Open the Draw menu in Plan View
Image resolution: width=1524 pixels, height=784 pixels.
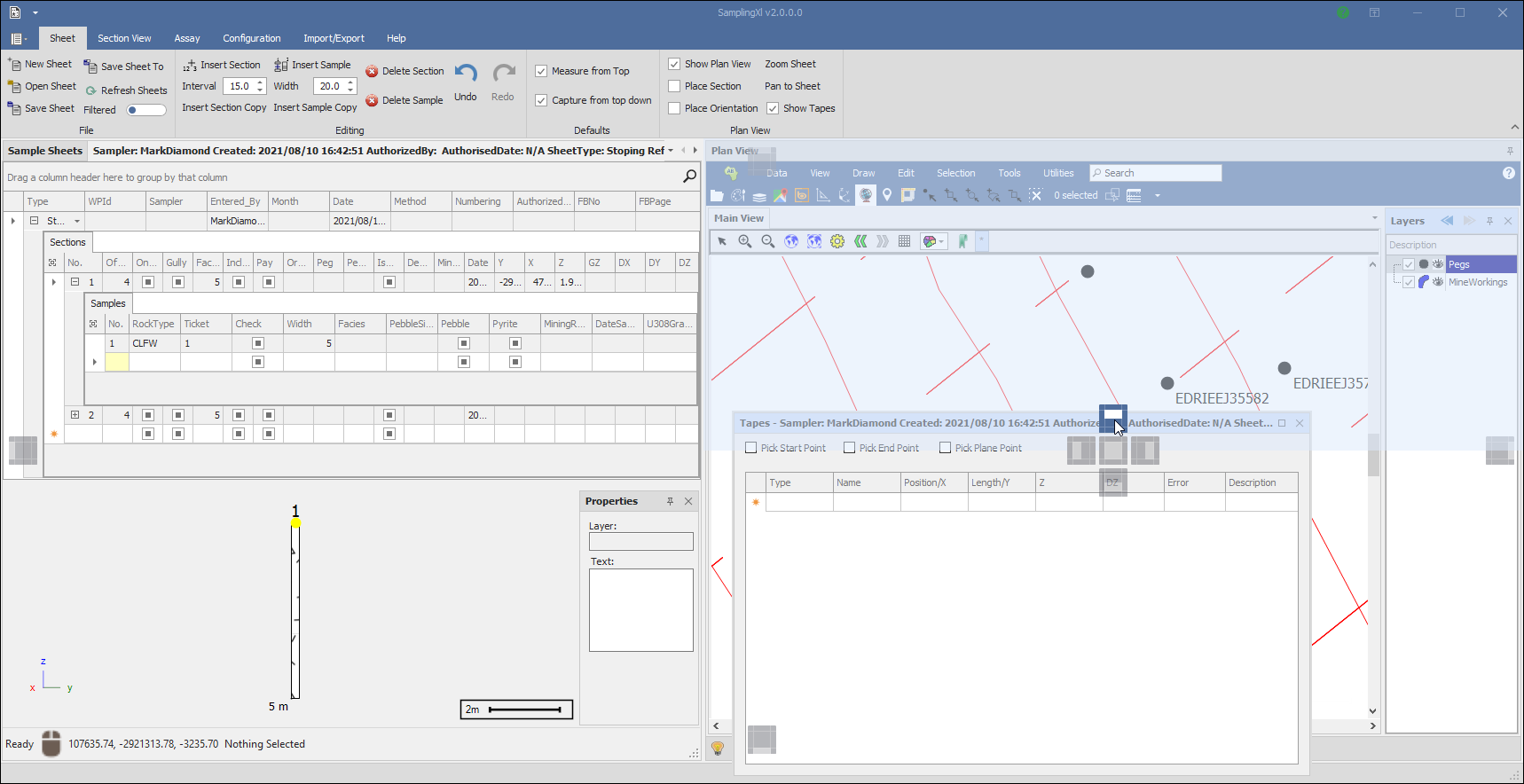[x=863, y=173]
